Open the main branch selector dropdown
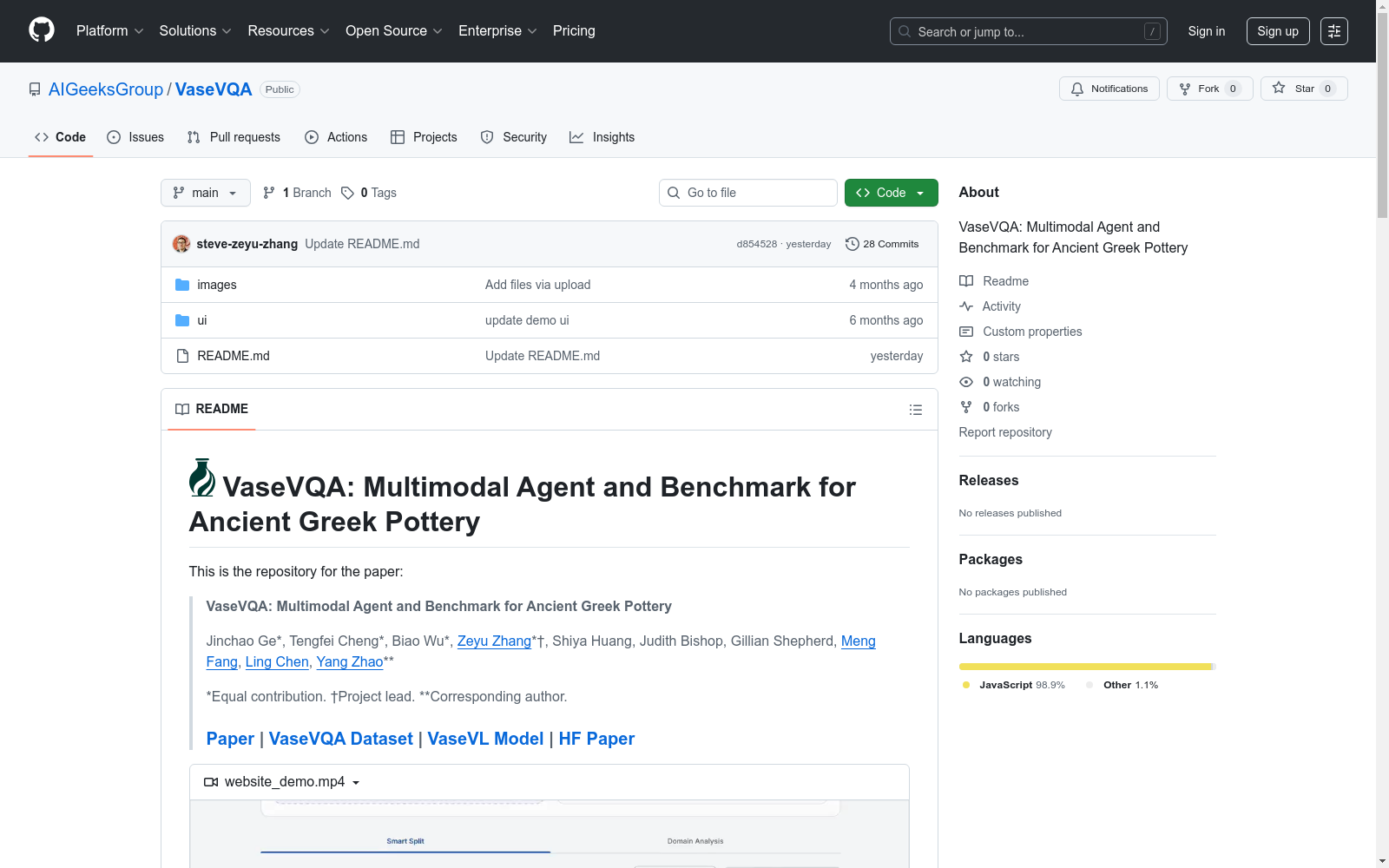The height and width of the screenshot is (868, 1389). click(x=206, y=193)
